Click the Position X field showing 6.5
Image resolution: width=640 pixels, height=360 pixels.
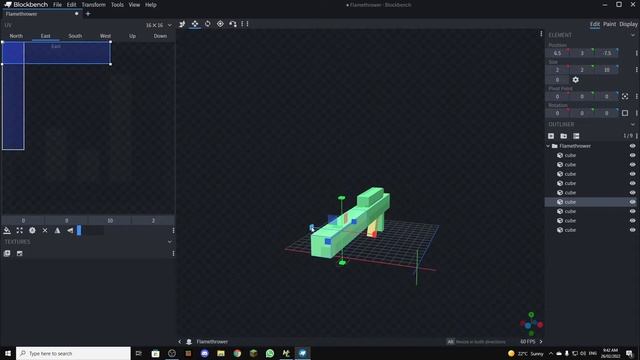click(557, 53)
